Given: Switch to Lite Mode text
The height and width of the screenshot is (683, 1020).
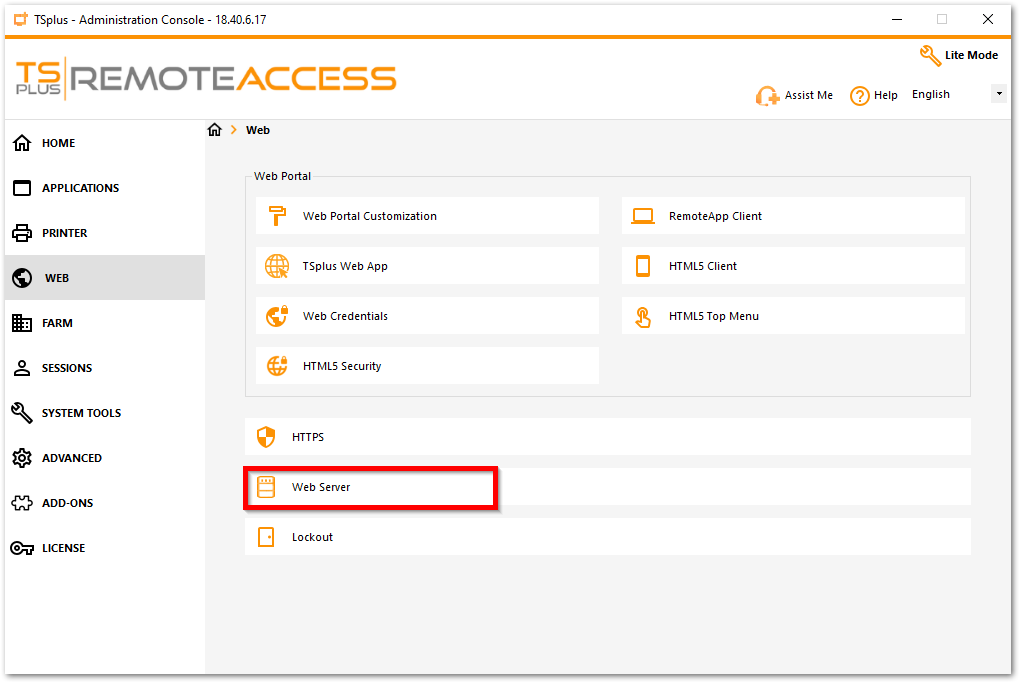Looking at the screenshot, I should pos(971,55).
